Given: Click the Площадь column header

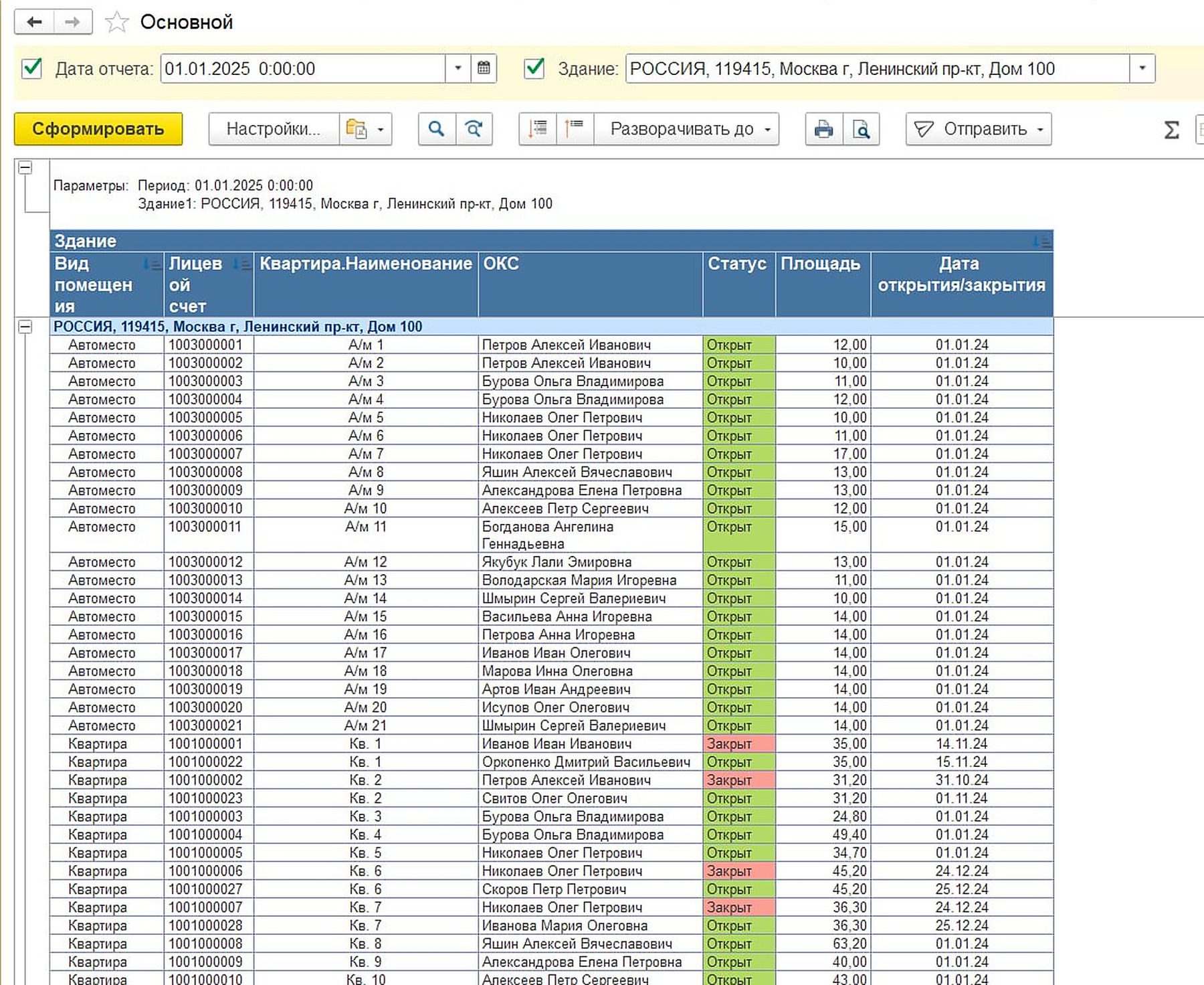Looking at the screenshot, I should point(823,284).
